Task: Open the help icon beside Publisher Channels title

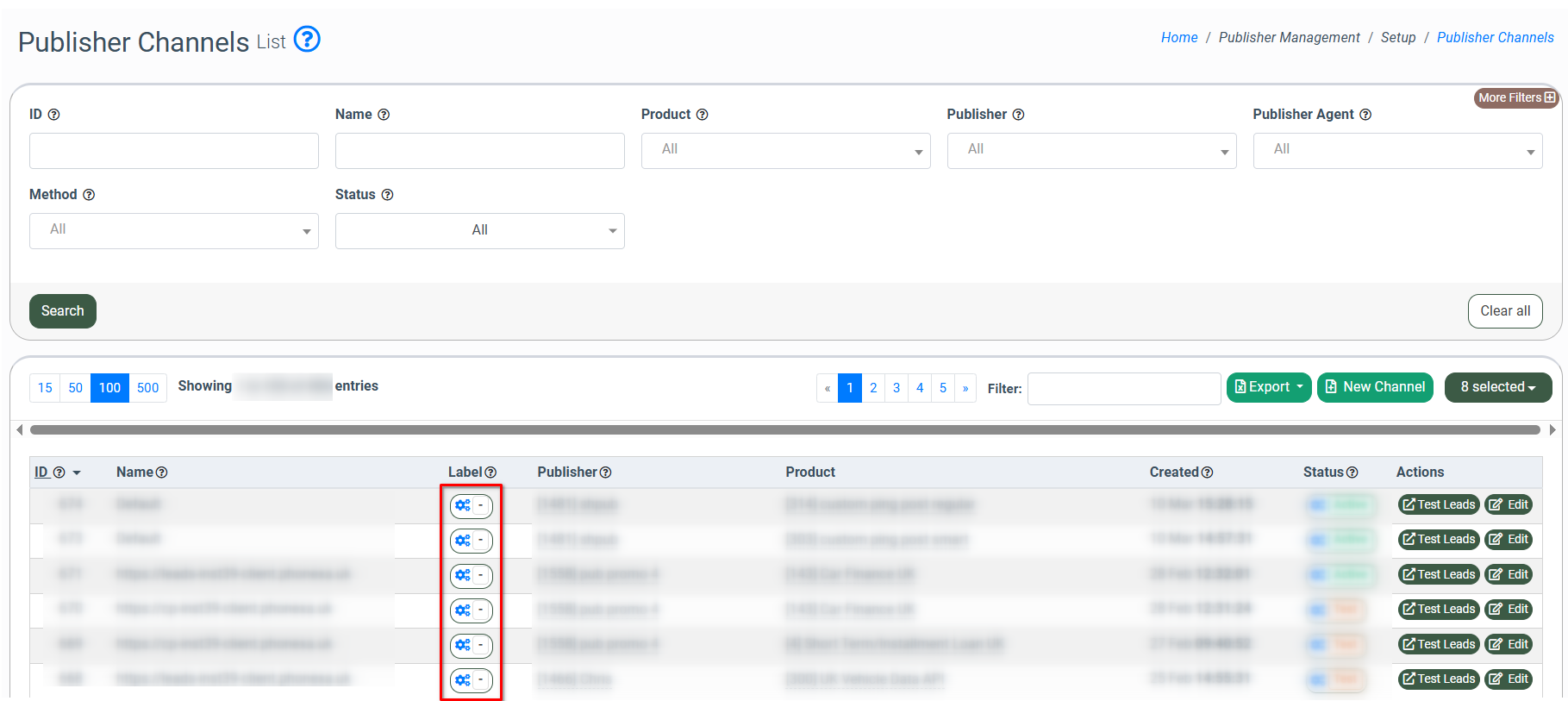Action: (x=307, y=40)
